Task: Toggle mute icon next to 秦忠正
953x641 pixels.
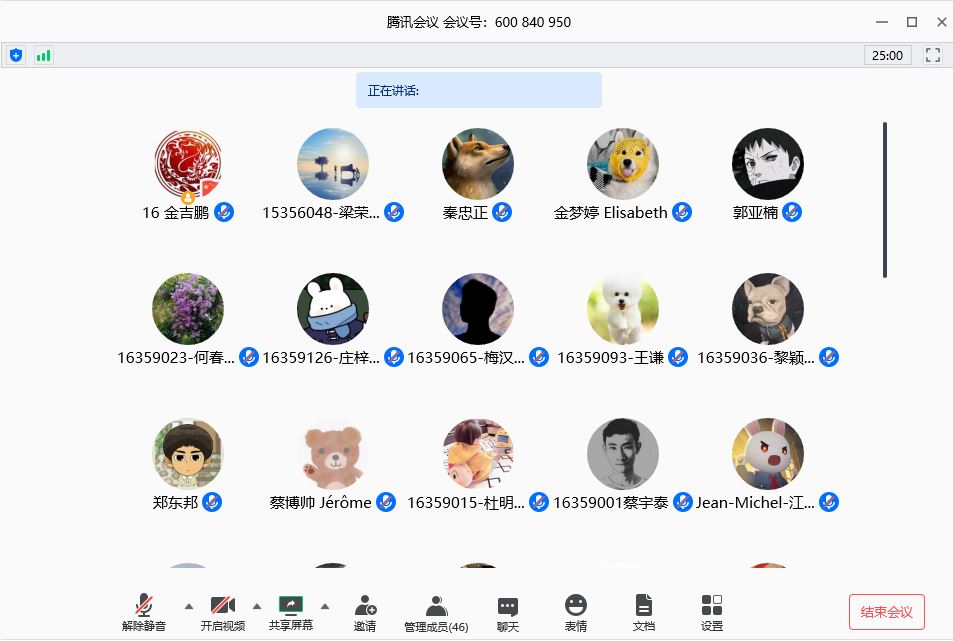Action: pyautogui.click(x=502, y=212)
